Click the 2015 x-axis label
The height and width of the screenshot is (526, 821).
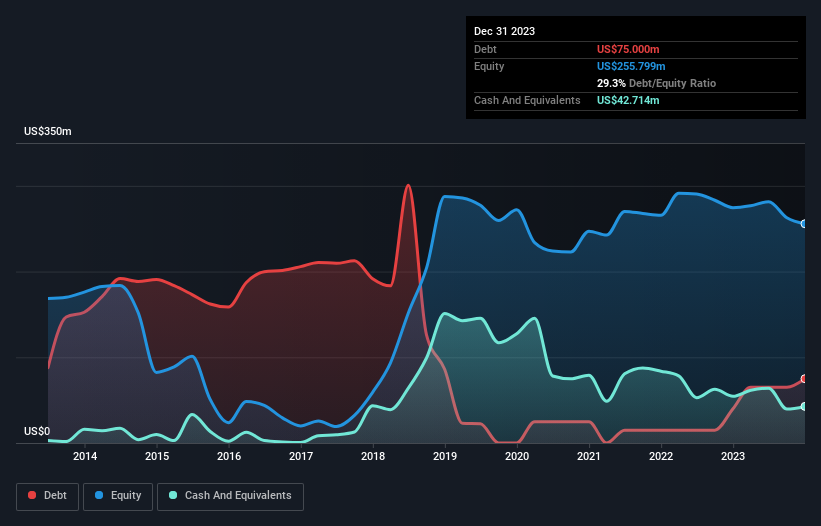(157, 456)
